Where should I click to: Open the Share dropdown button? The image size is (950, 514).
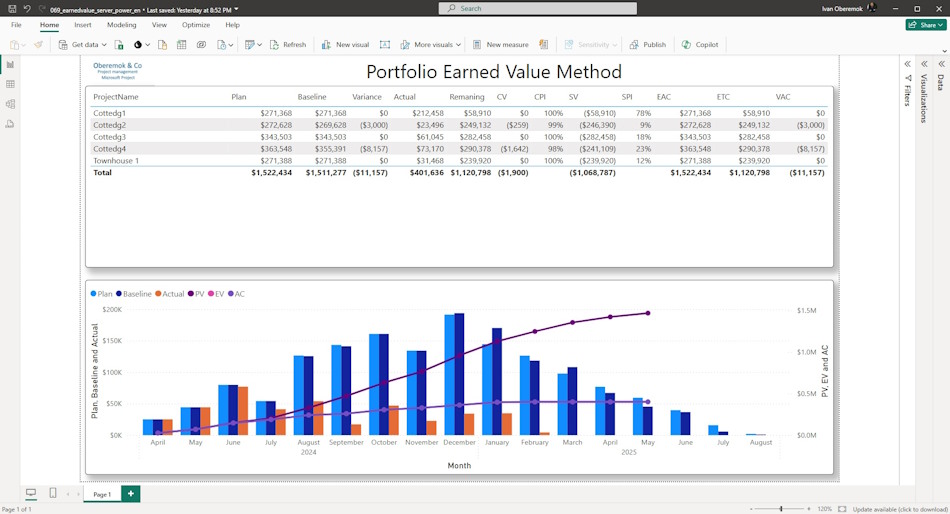point(926,25)
